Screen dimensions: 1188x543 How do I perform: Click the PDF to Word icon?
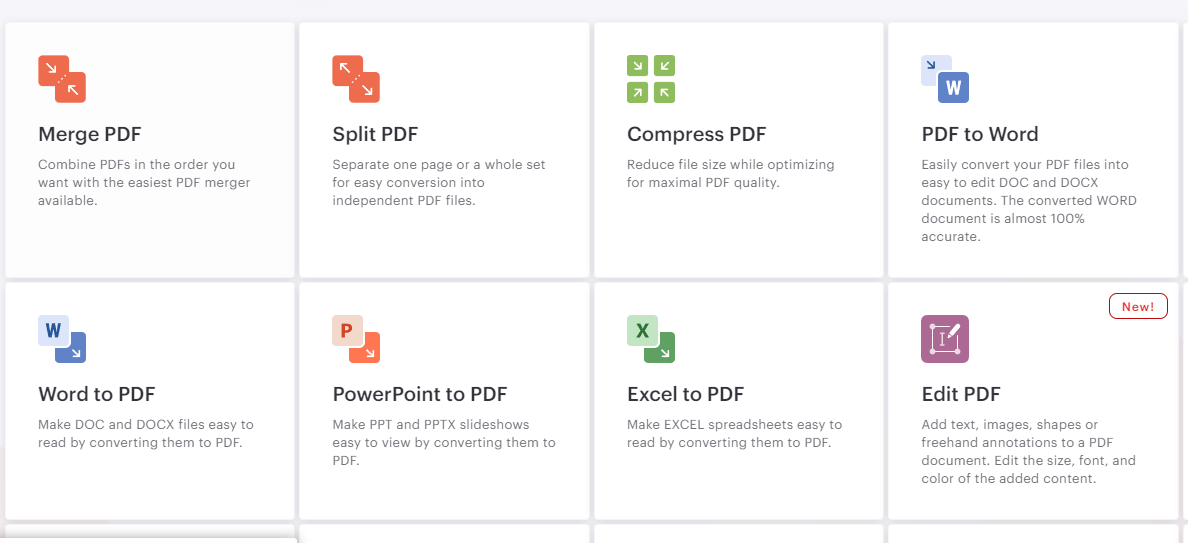coord(945,79)
